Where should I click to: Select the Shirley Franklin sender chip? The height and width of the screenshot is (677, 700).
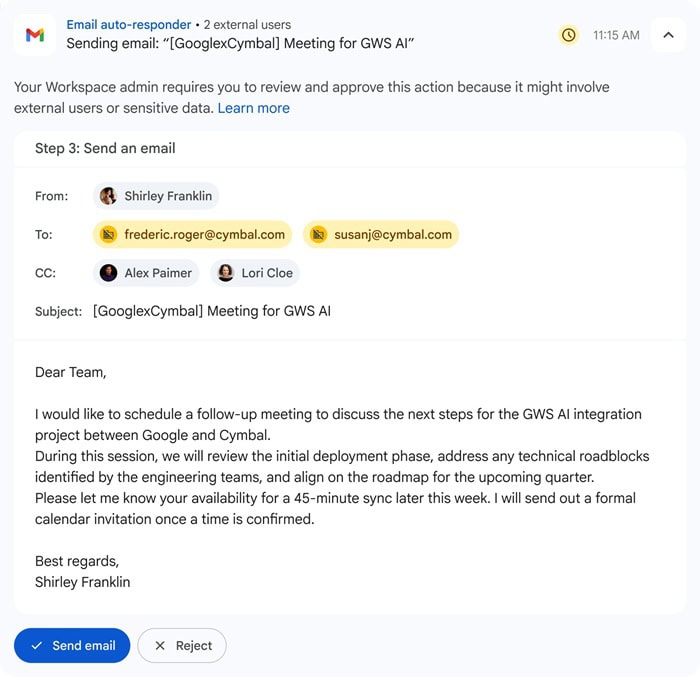(x=156, y=196)
